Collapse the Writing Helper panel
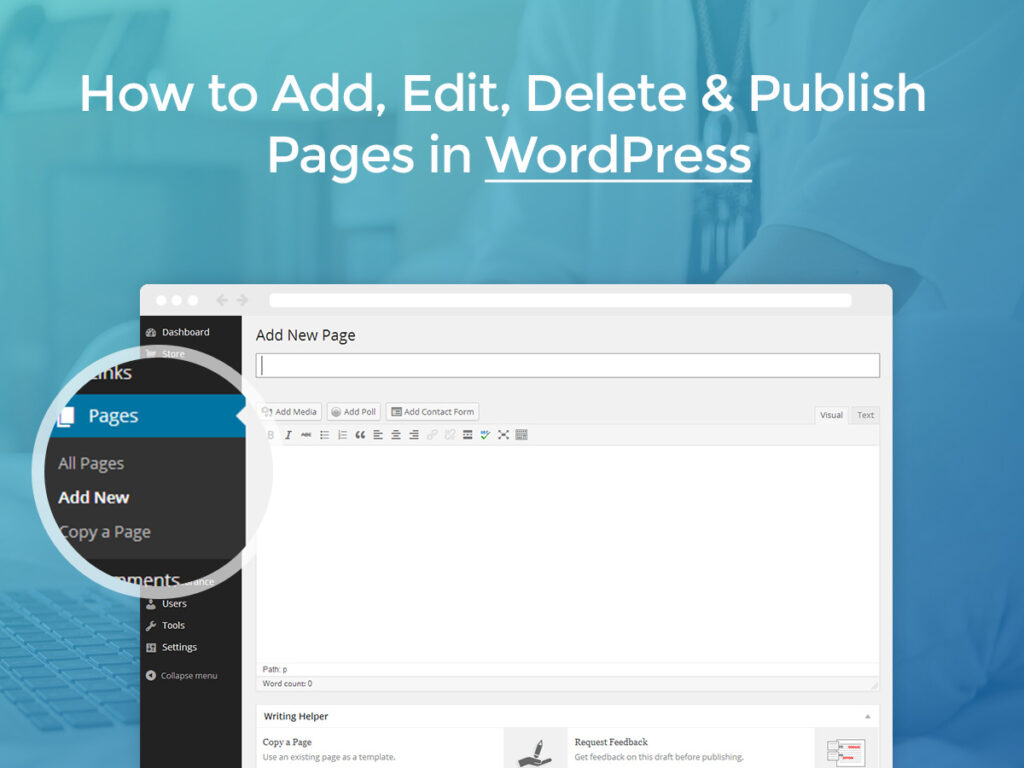This screenshot has height=768, width=1024. pyautogui.click(x=867, y=716)
